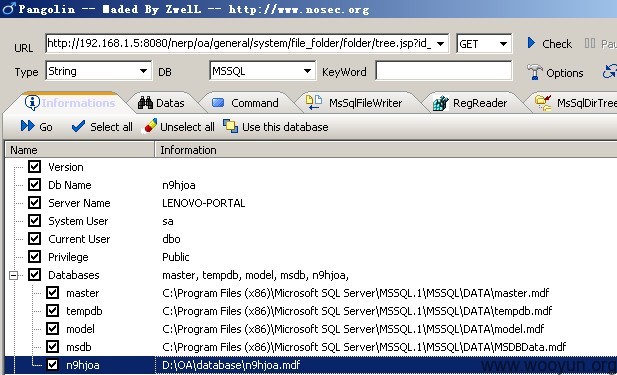Click the Unselect all eraser icon
The width and height of the screenshot is (617, 375).
click(150, 126)
